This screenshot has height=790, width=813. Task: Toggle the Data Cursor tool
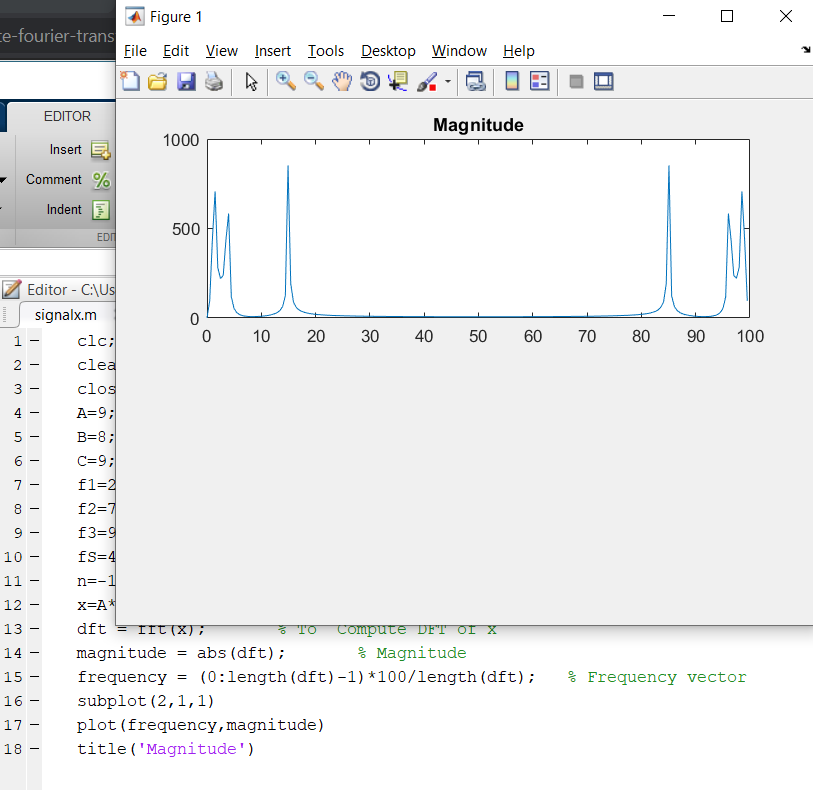pos(398,82)
